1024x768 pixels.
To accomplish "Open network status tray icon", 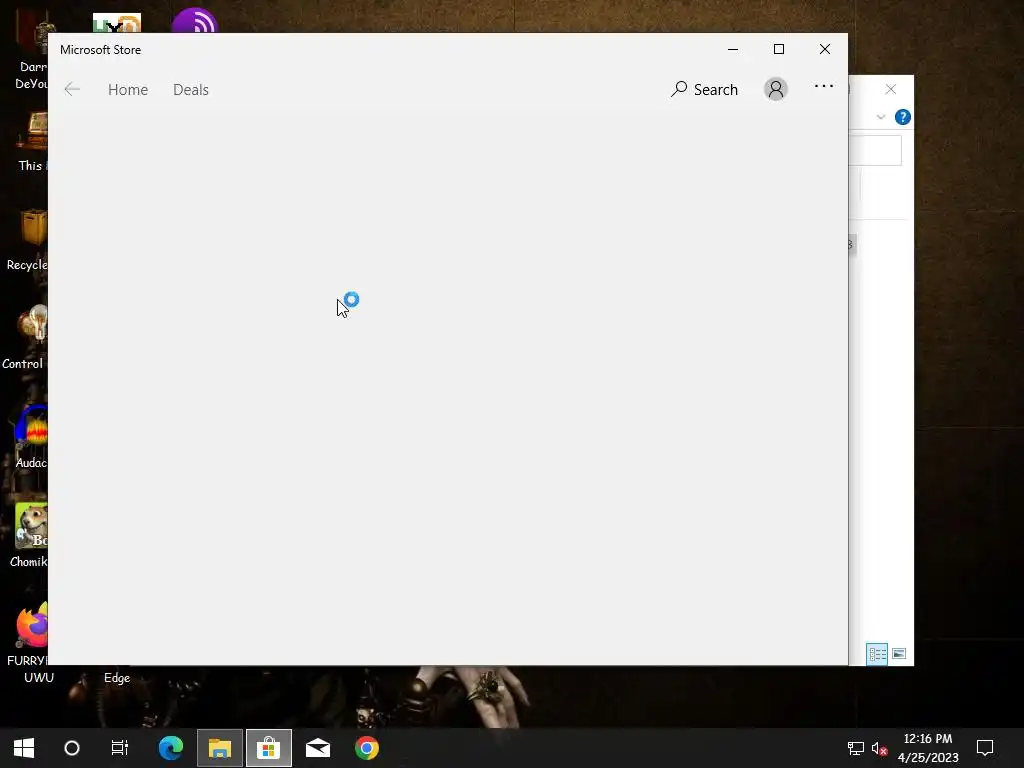I will (x=856, y=748).
